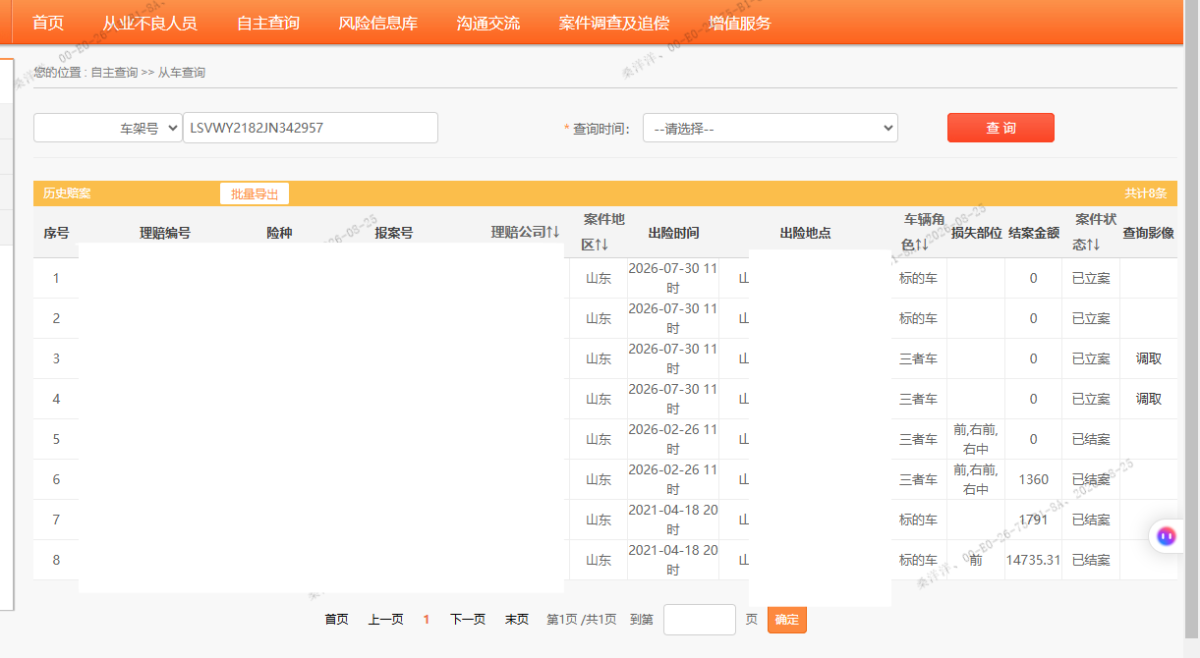Click the 出险时间 column header
1200x658 pixels.
tap(673, 233)
